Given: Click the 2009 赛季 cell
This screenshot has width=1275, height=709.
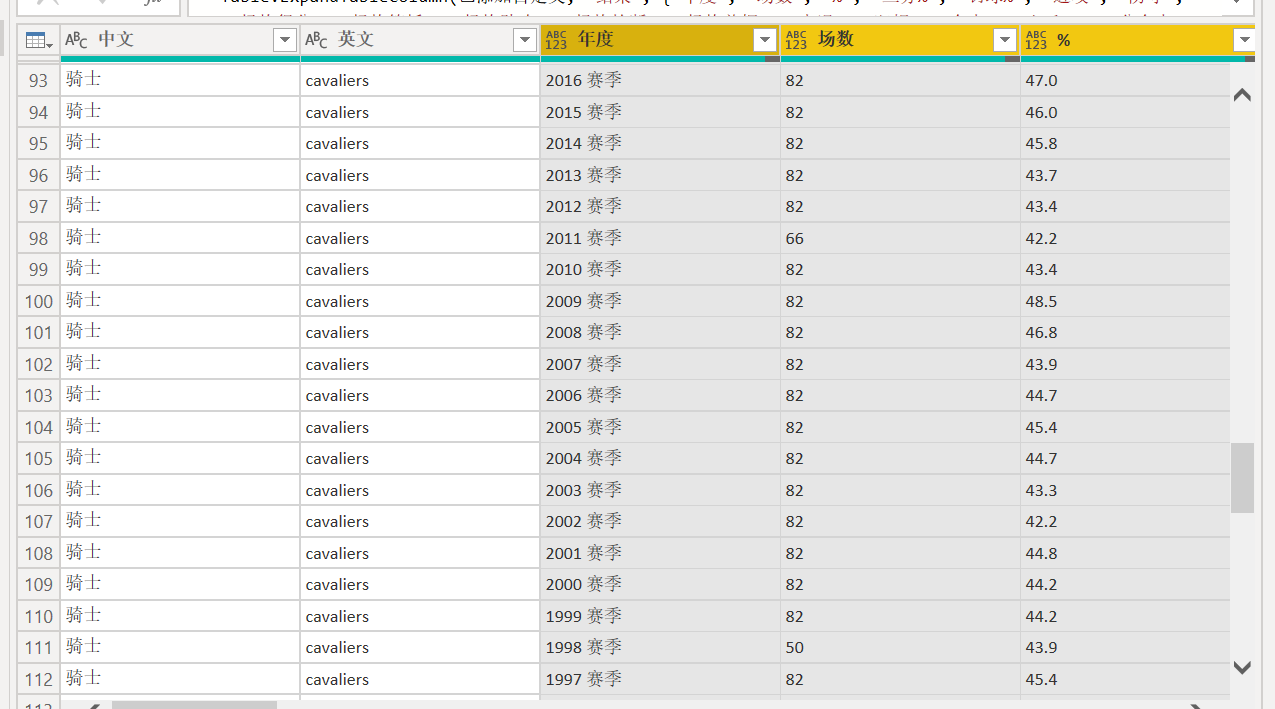Looking at the screenshot, I should [x=660, y=302].
